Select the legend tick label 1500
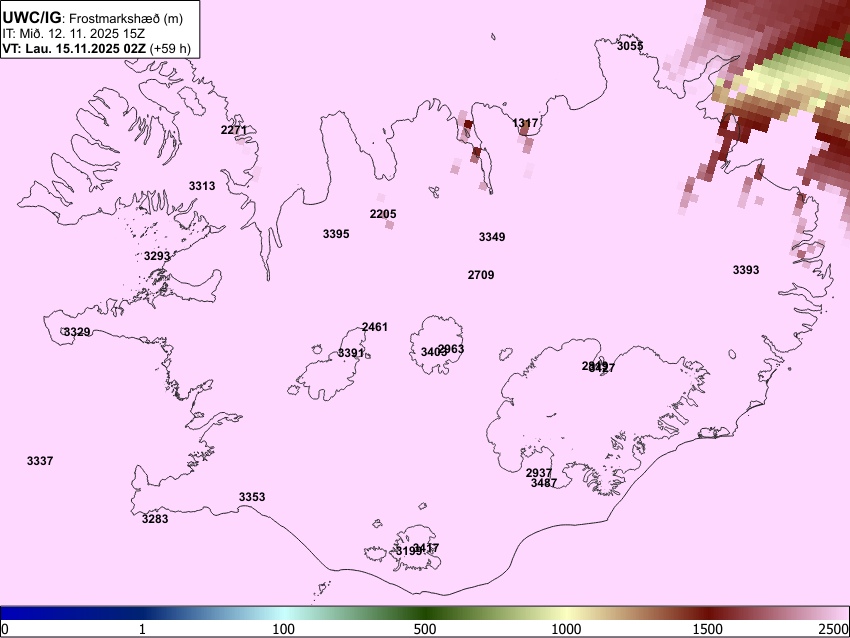The height and width of the screenshot is (638, 850). pyautogui.click(x=708, y=629)
